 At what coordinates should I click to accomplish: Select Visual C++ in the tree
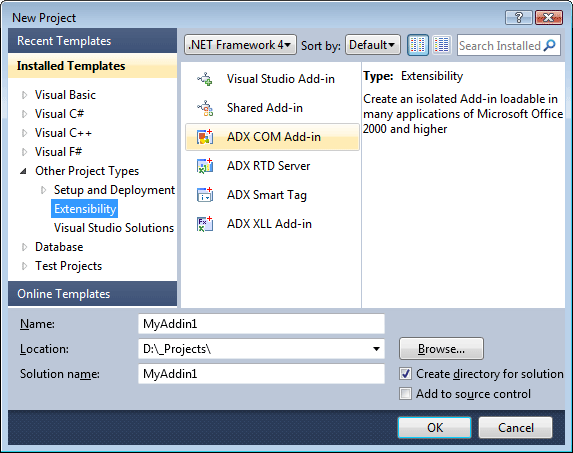coord(63,133)
